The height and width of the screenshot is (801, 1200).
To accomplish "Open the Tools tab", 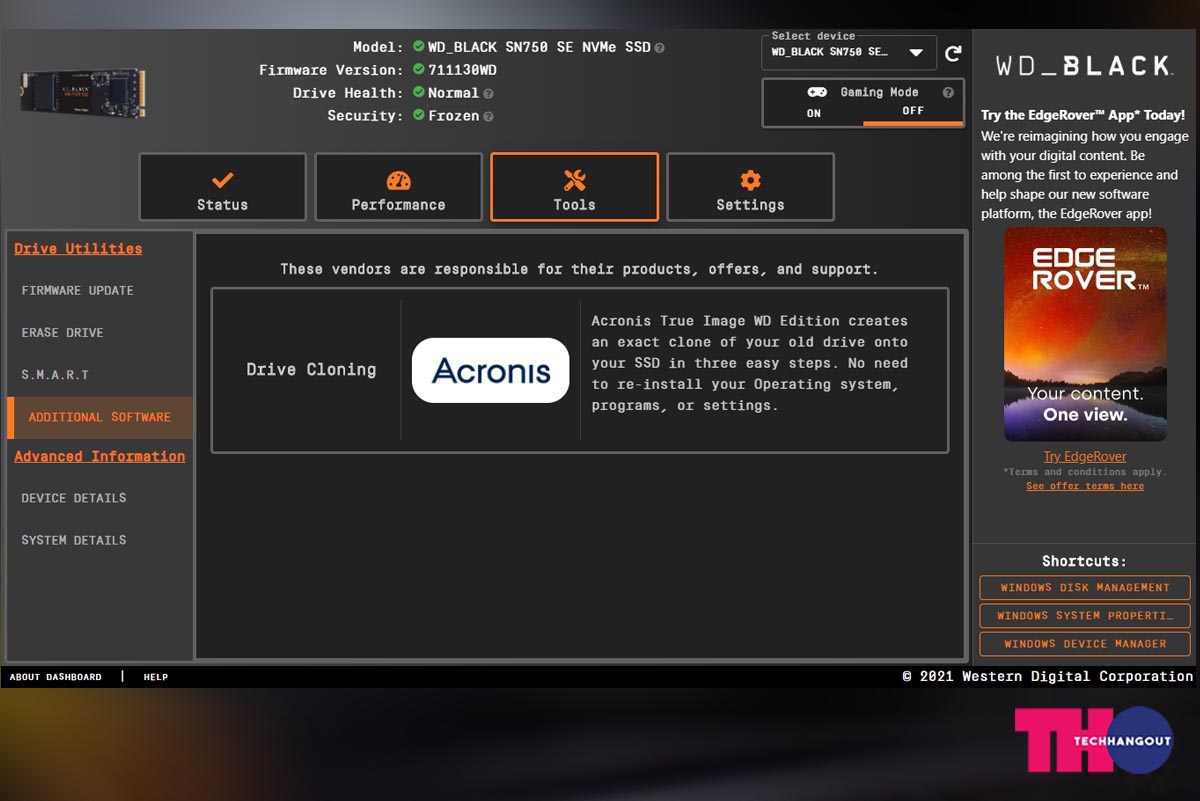I will pos(574,187).
